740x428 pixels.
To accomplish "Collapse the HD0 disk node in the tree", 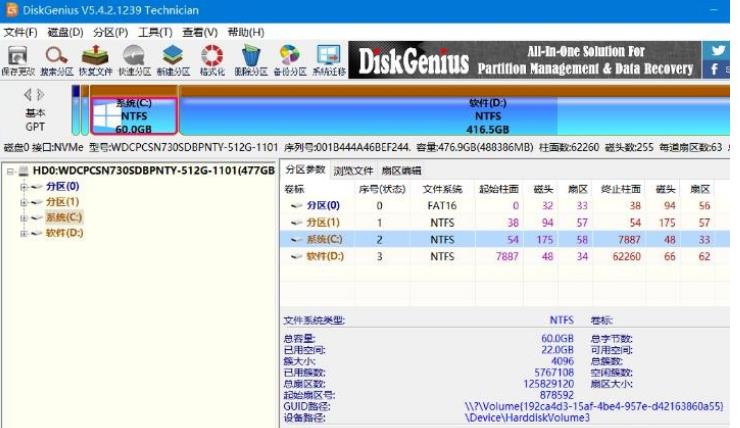I will click(10, 171).
